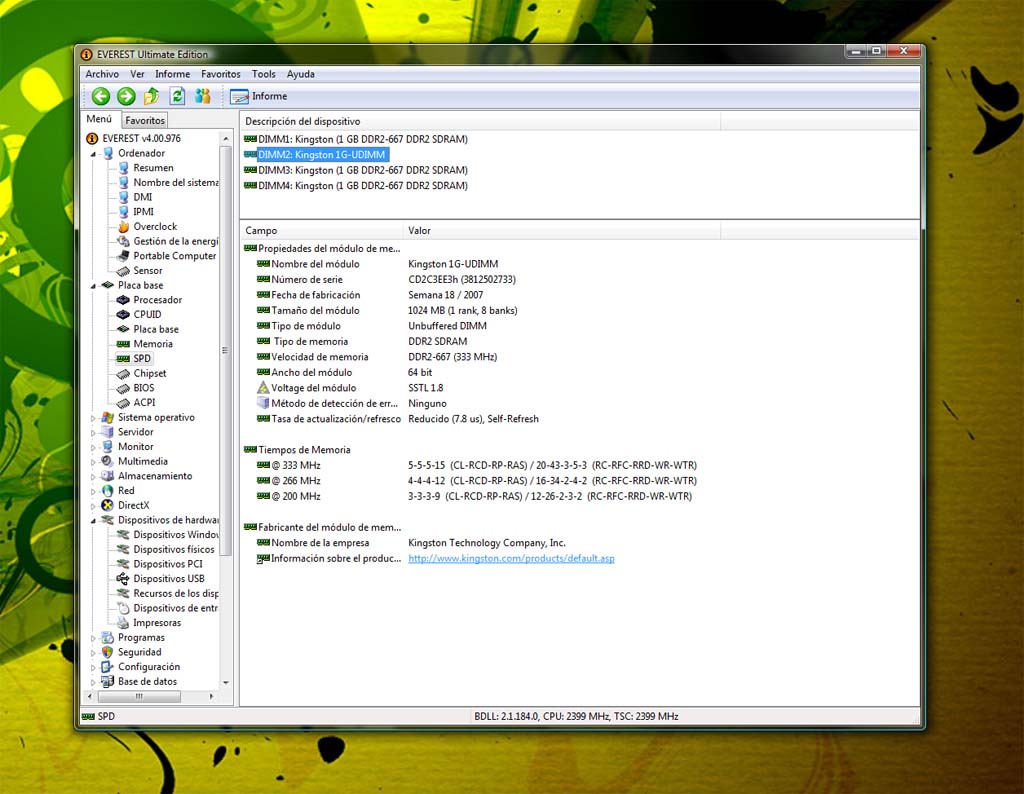Collapse the Placa base parent node

(x=93, y=286)
